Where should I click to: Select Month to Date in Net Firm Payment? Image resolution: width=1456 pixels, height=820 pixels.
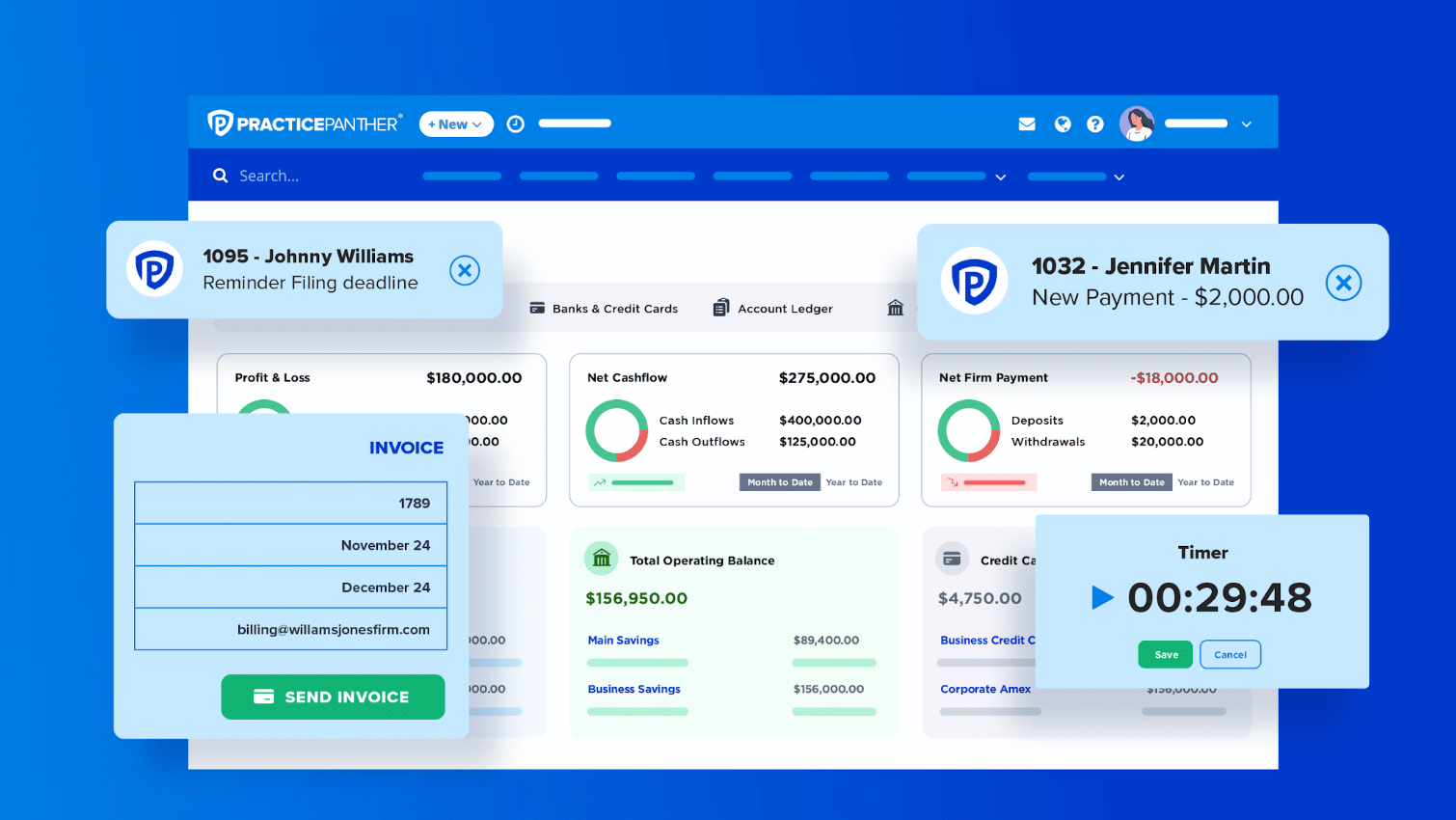tap(1132, 482)
